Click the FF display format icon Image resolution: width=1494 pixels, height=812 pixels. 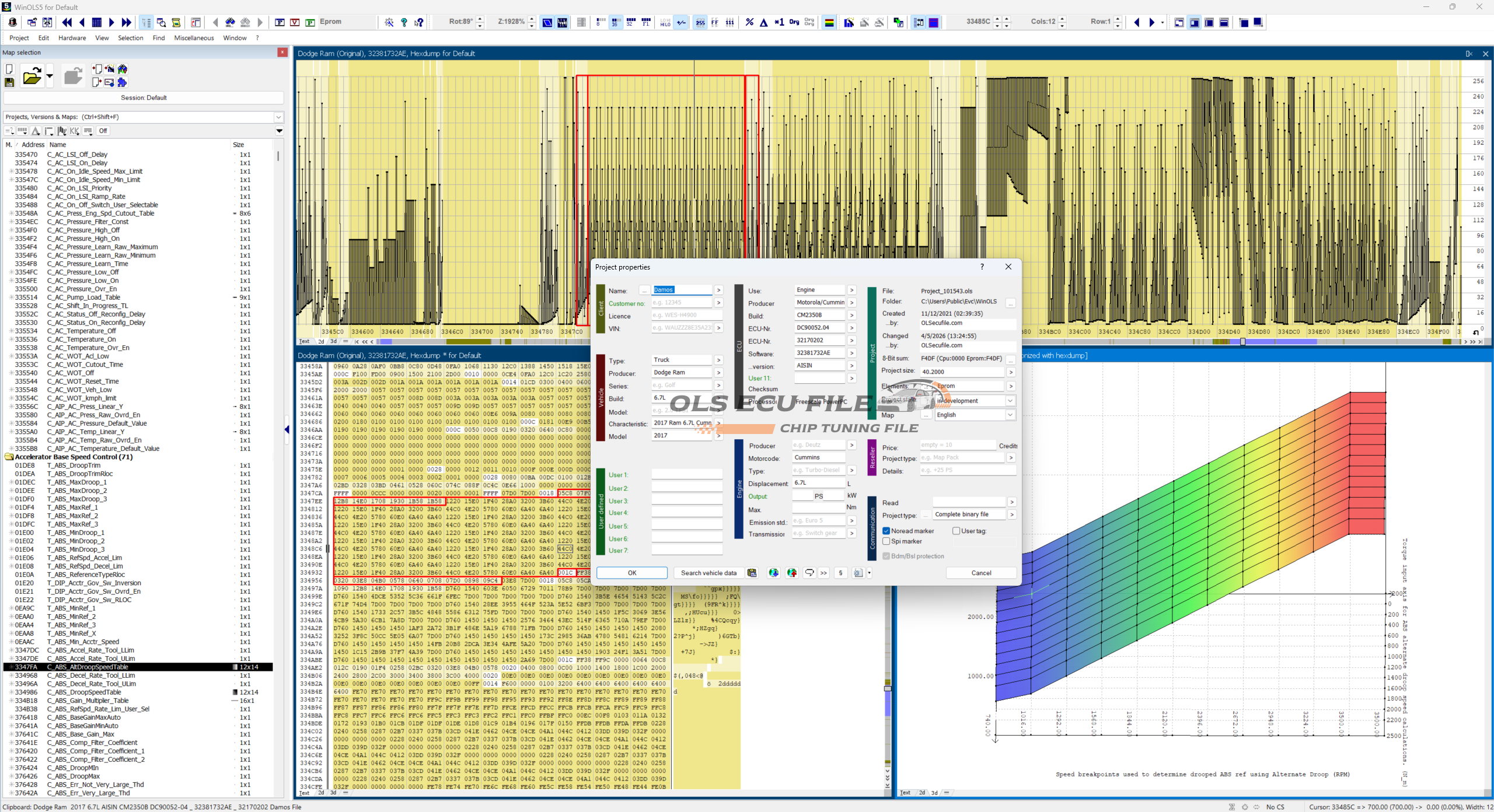coord(715,22)
